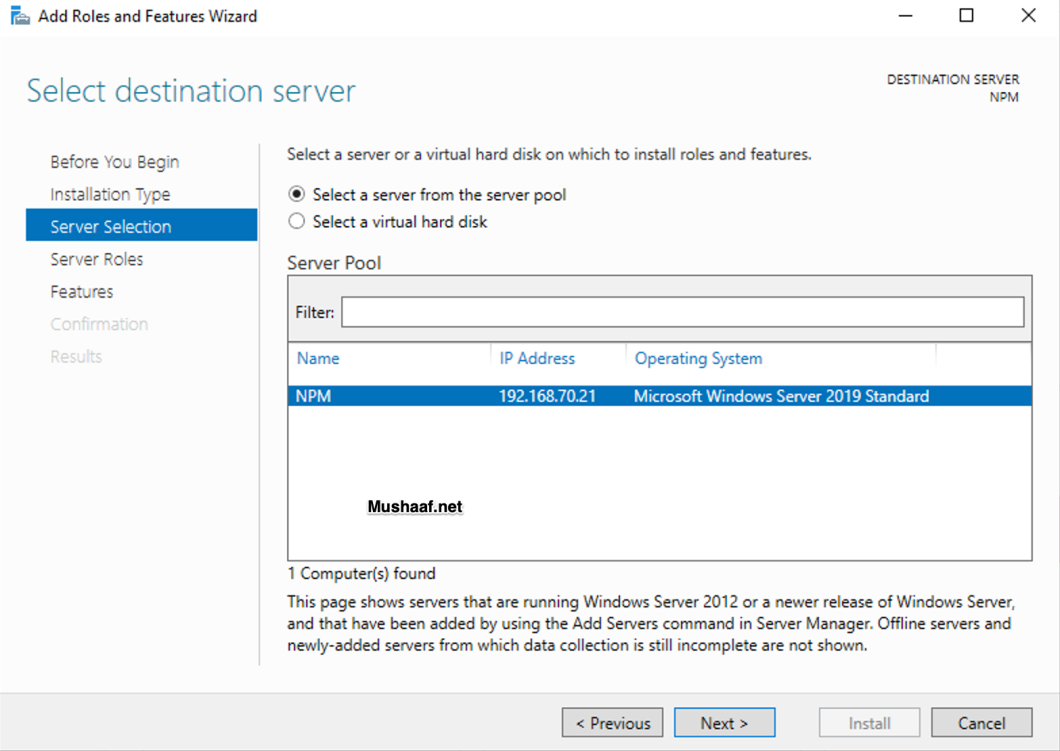Viewport: 1060px width, 751px height.
Task: Select the NPM server row
Action: click(500, 395)
